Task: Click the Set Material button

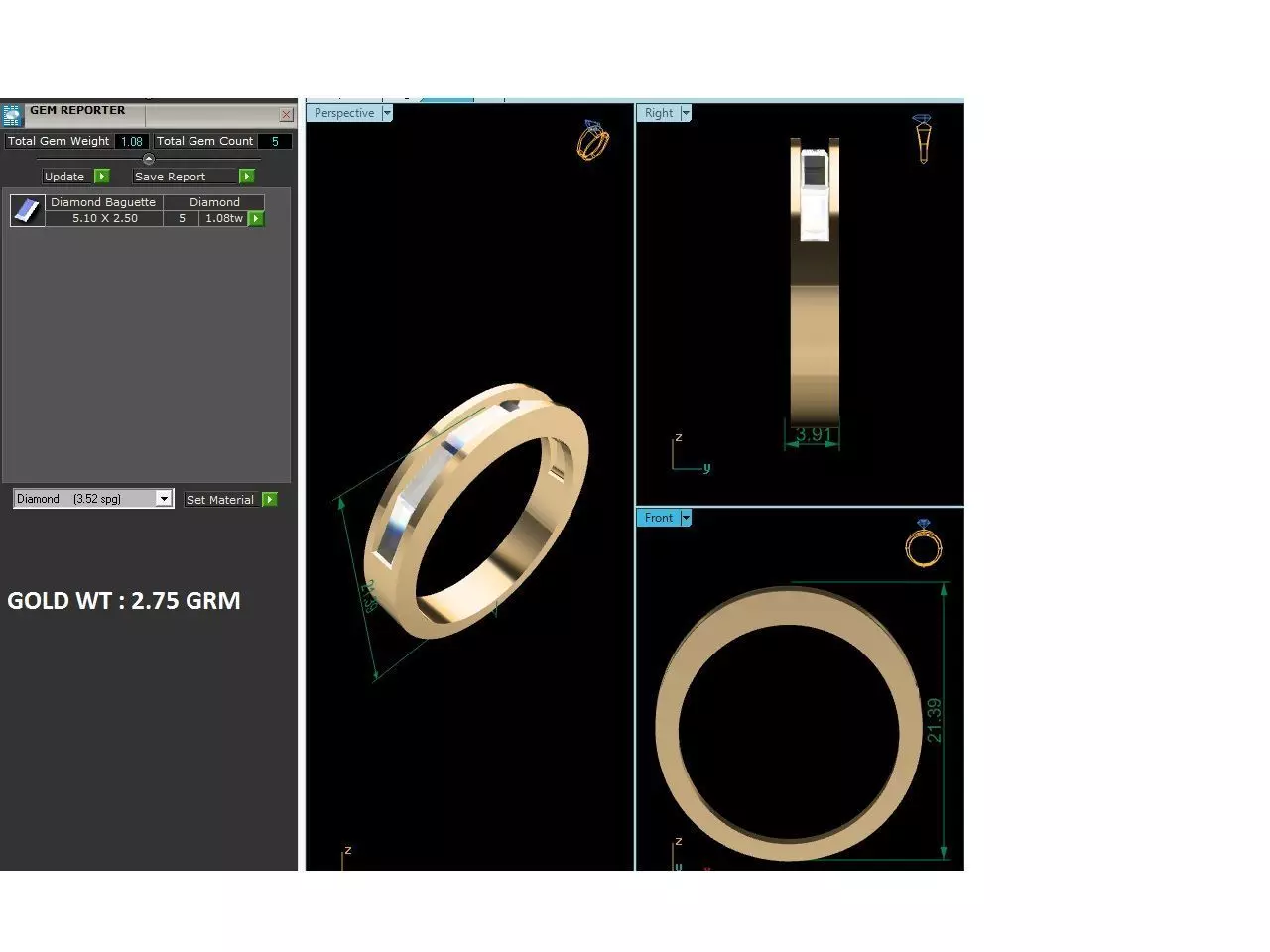Action: tap(220, 500)
